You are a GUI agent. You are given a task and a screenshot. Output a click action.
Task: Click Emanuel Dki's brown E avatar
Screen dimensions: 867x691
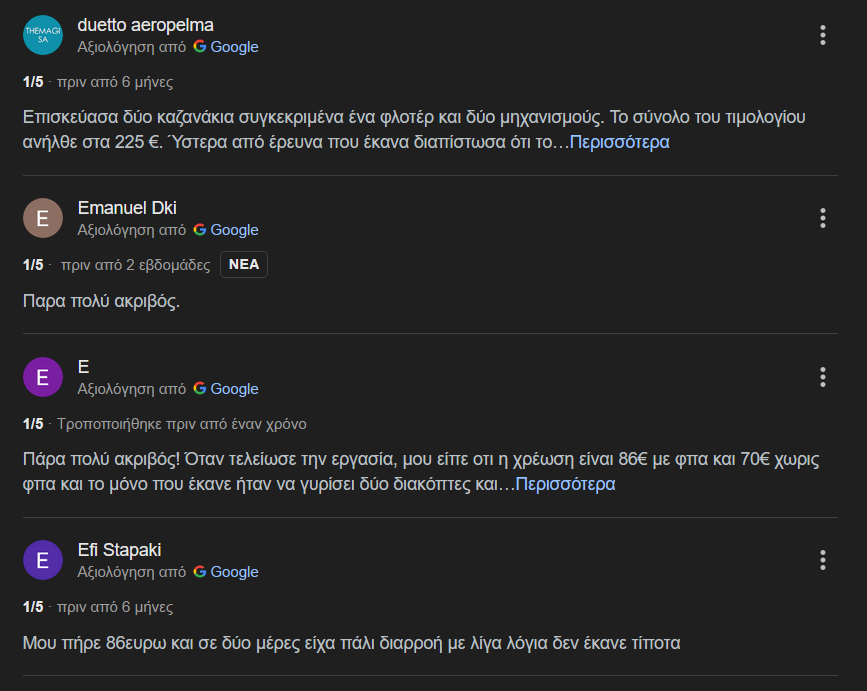pyautogui.click(x=43, y=218)
